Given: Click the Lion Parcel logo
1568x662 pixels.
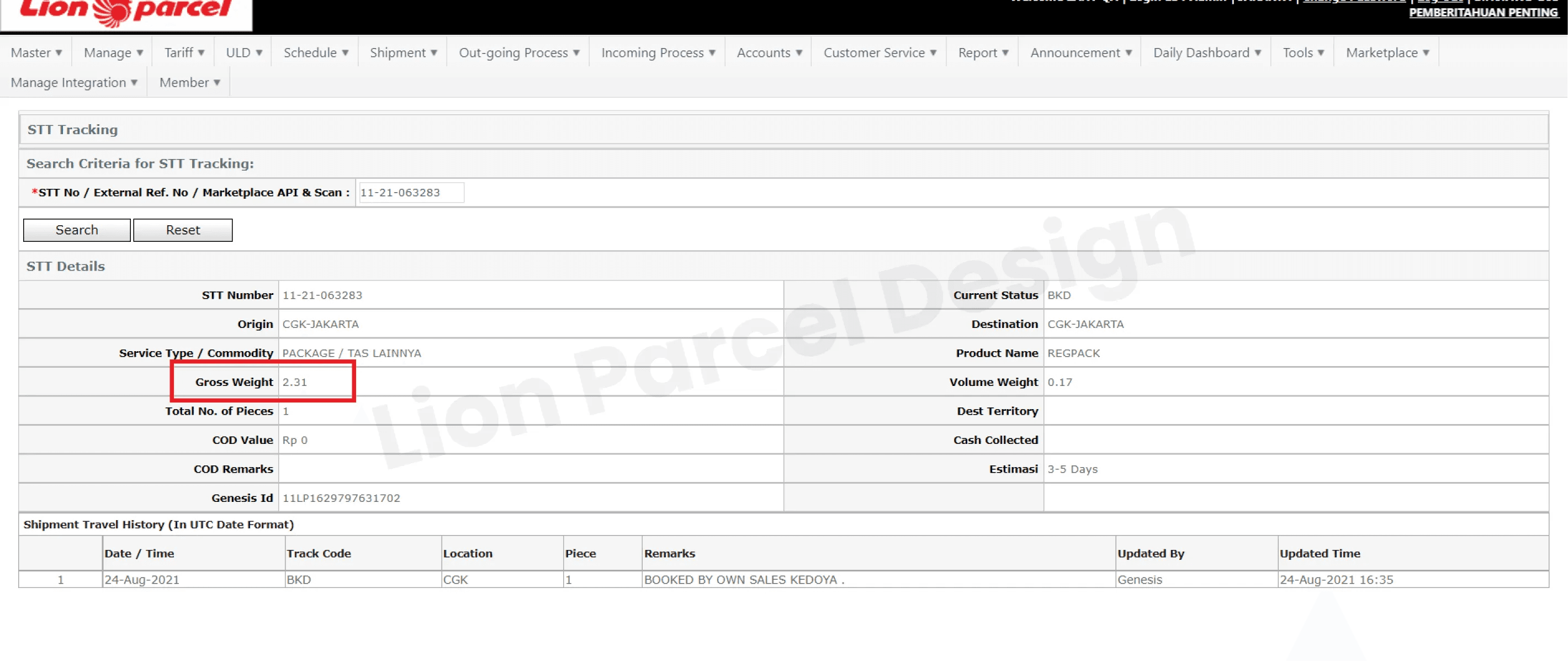Looking at the screenshot, I should coord(126,12).
